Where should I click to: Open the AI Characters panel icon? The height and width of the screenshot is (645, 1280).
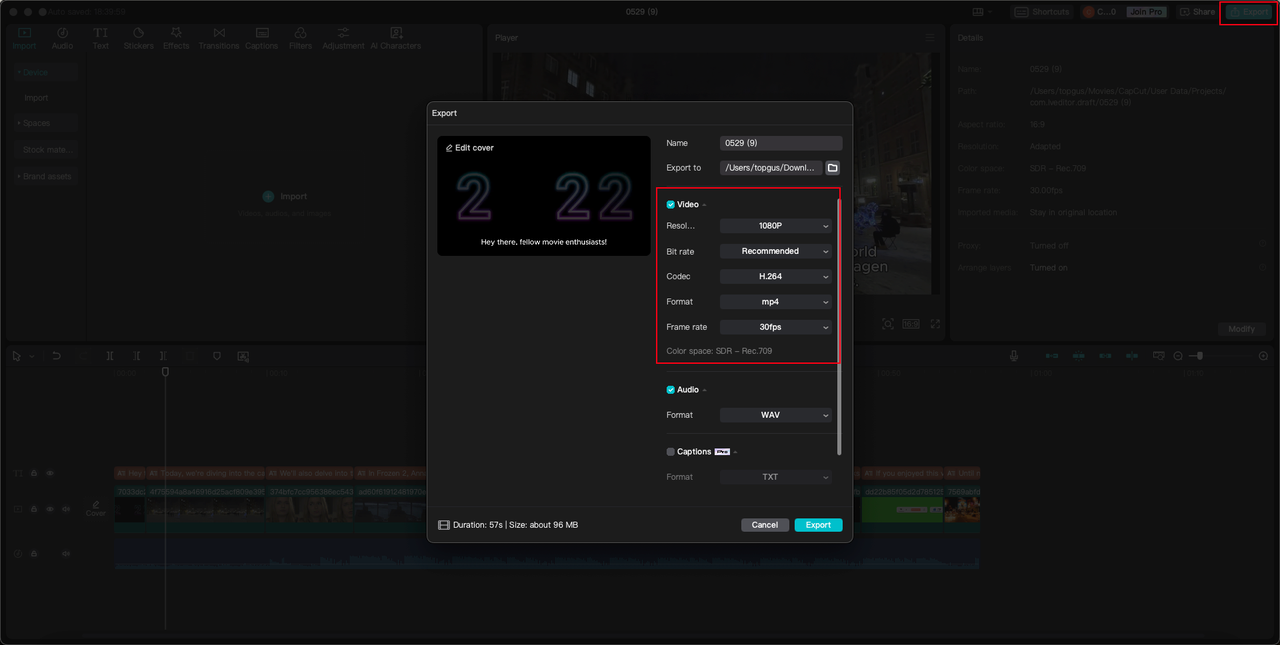click(396, 33)
